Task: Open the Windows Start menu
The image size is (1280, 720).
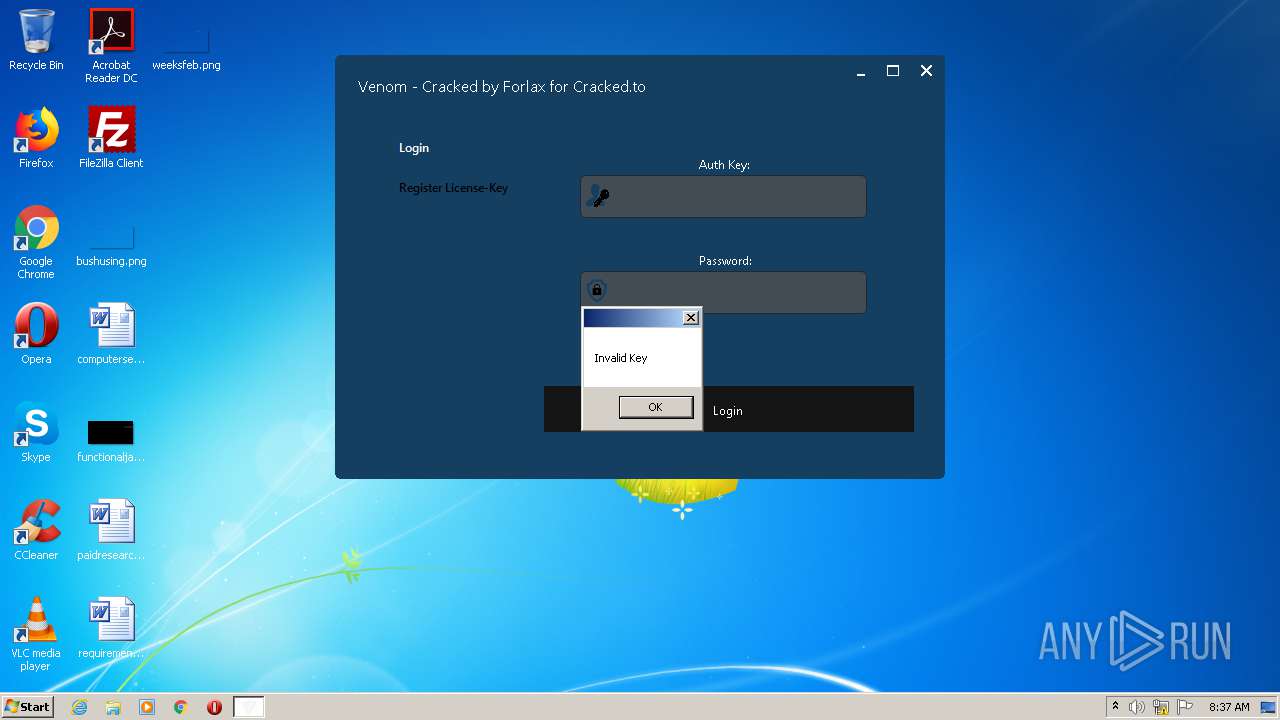Action: [27, 706]
